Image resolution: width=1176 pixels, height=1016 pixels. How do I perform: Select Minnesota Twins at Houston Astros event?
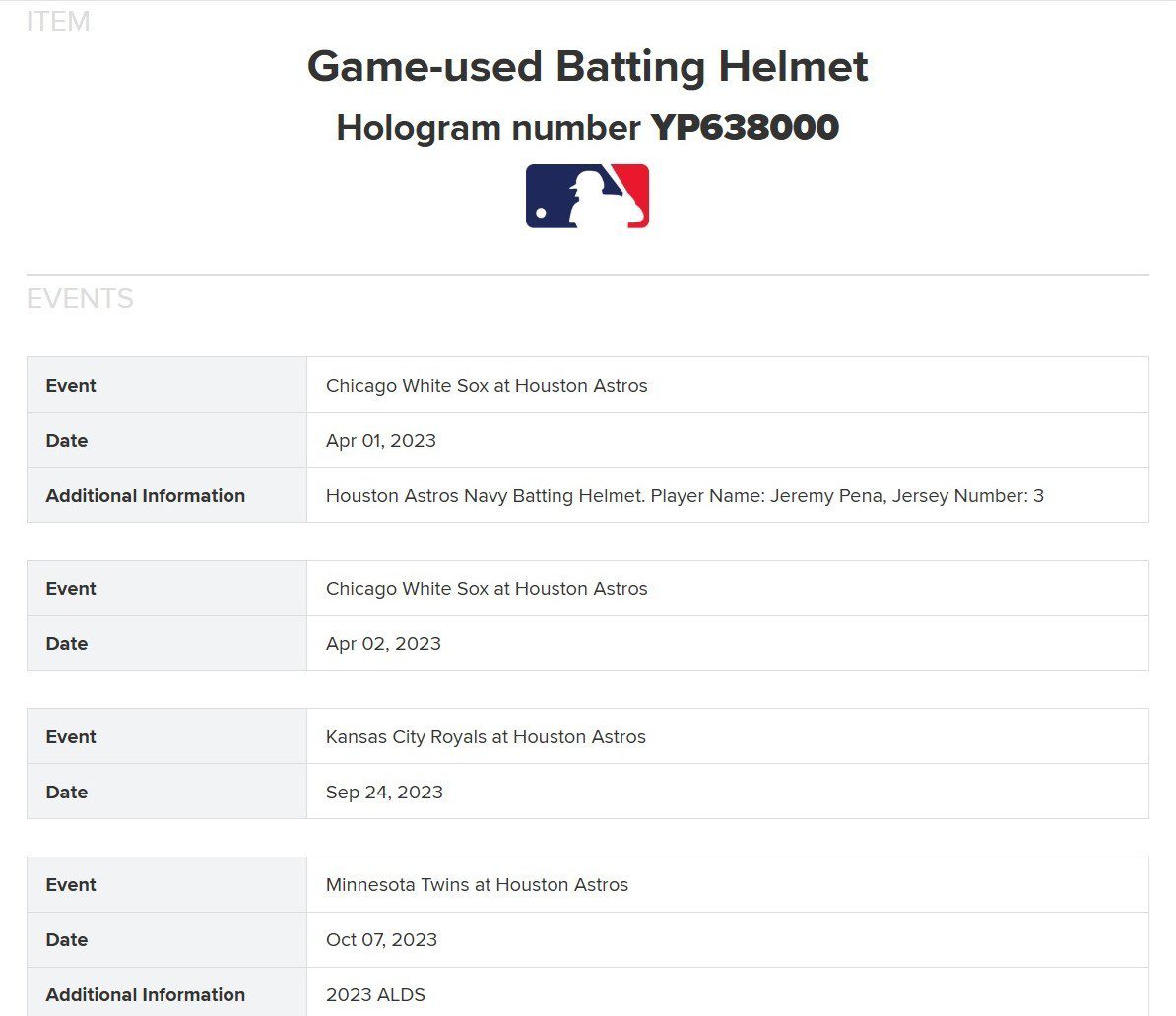coord(477,884)
